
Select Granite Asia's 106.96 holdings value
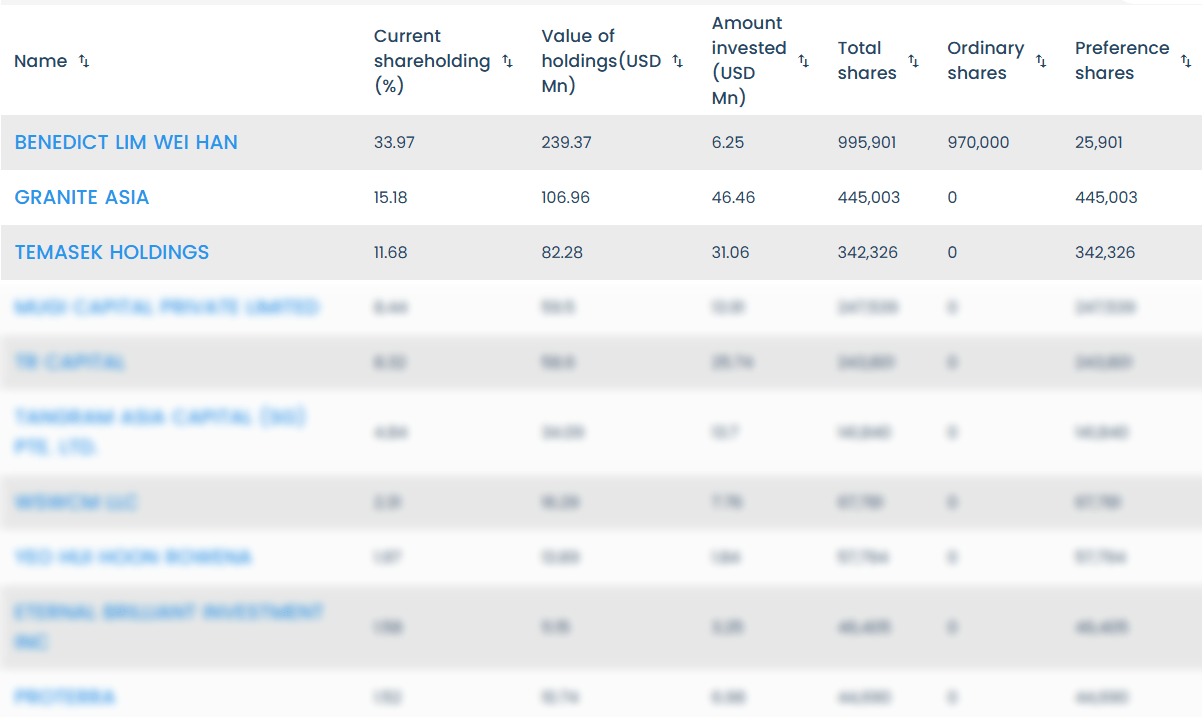(566, 197)
